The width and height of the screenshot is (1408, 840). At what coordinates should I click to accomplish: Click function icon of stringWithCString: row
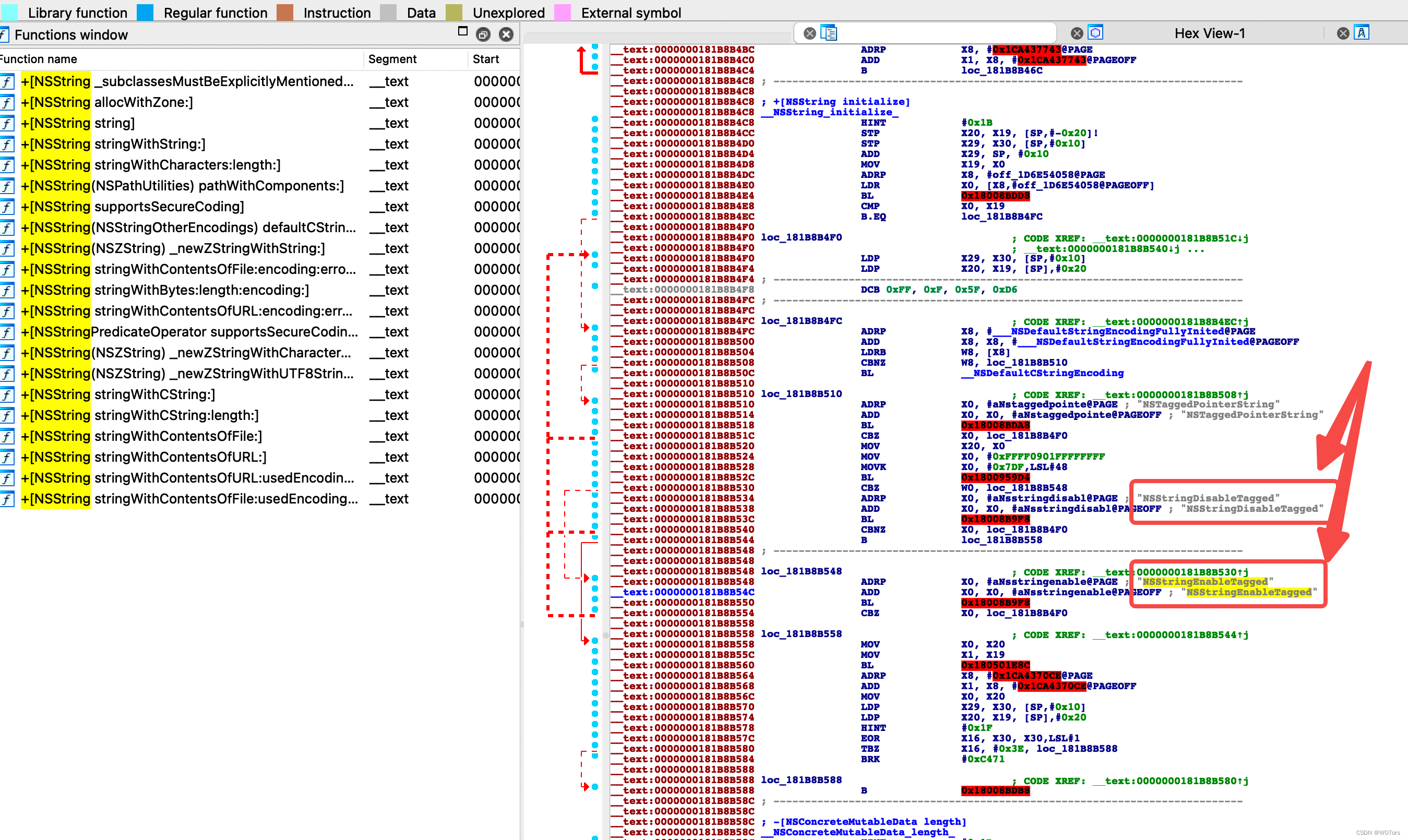tap(7, 394)
